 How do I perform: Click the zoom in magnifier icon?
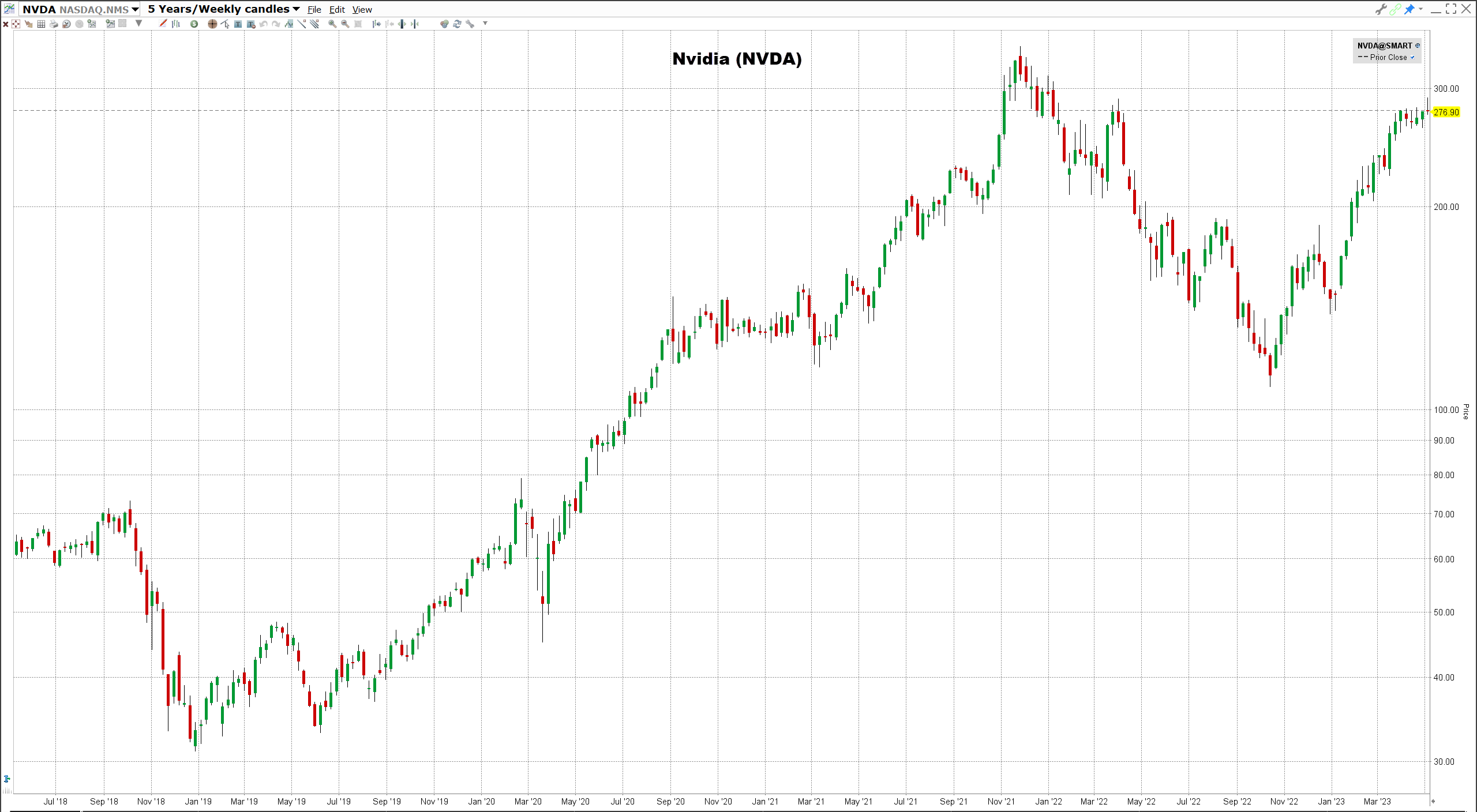[x=332, y=24]
